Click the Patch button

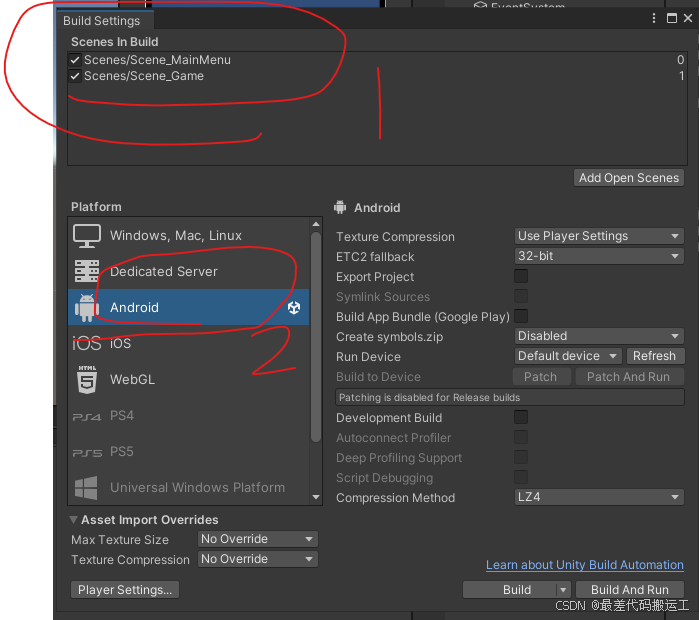tap(541, 377)
